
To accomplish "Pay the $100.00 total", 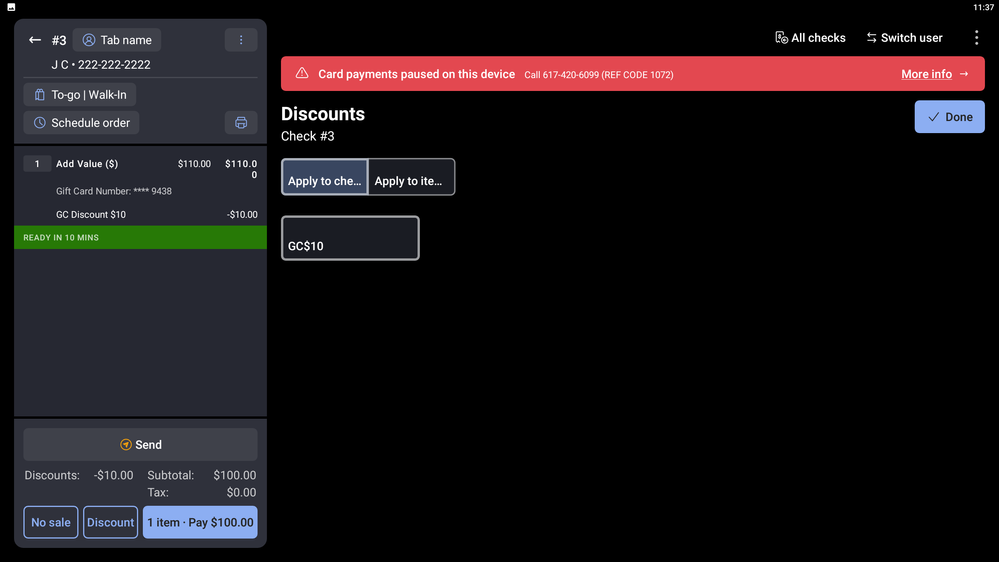I will coord(200,522).
